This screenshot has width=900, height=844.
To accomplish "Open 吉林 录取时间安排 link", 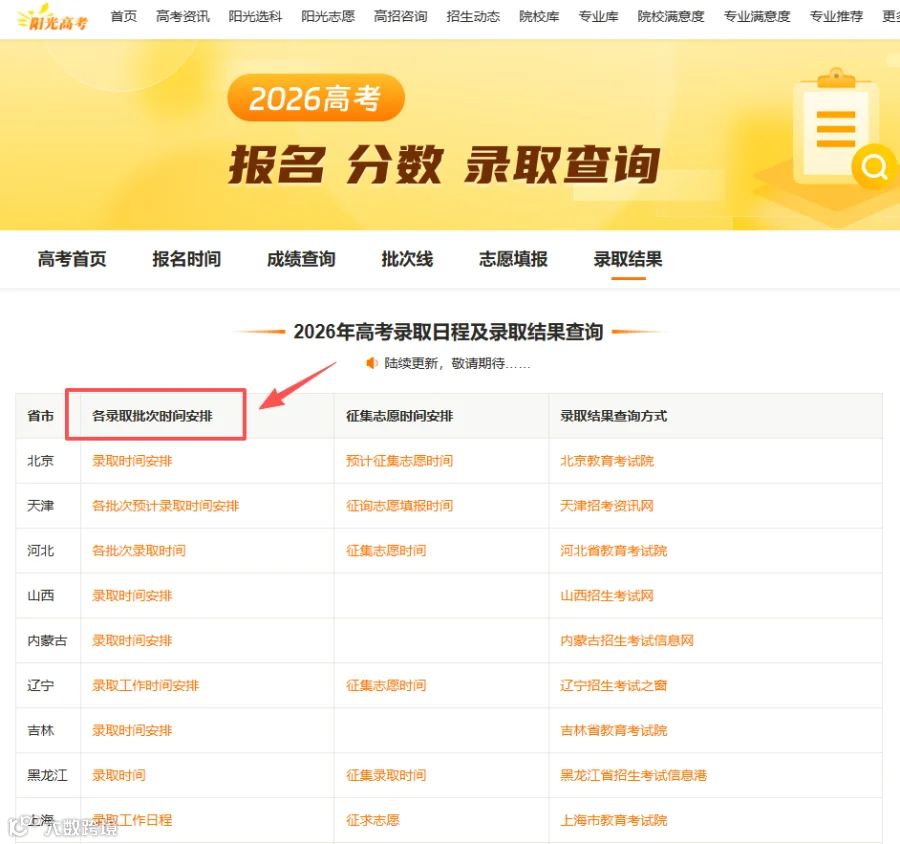I will (x=132, y=730).
